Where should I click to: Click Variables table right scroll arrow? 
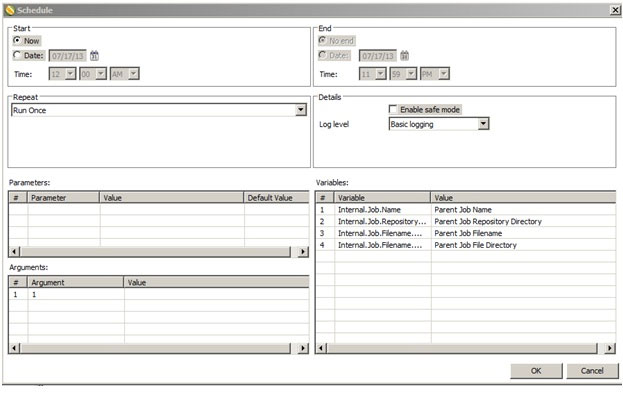(x=610, y=348)
